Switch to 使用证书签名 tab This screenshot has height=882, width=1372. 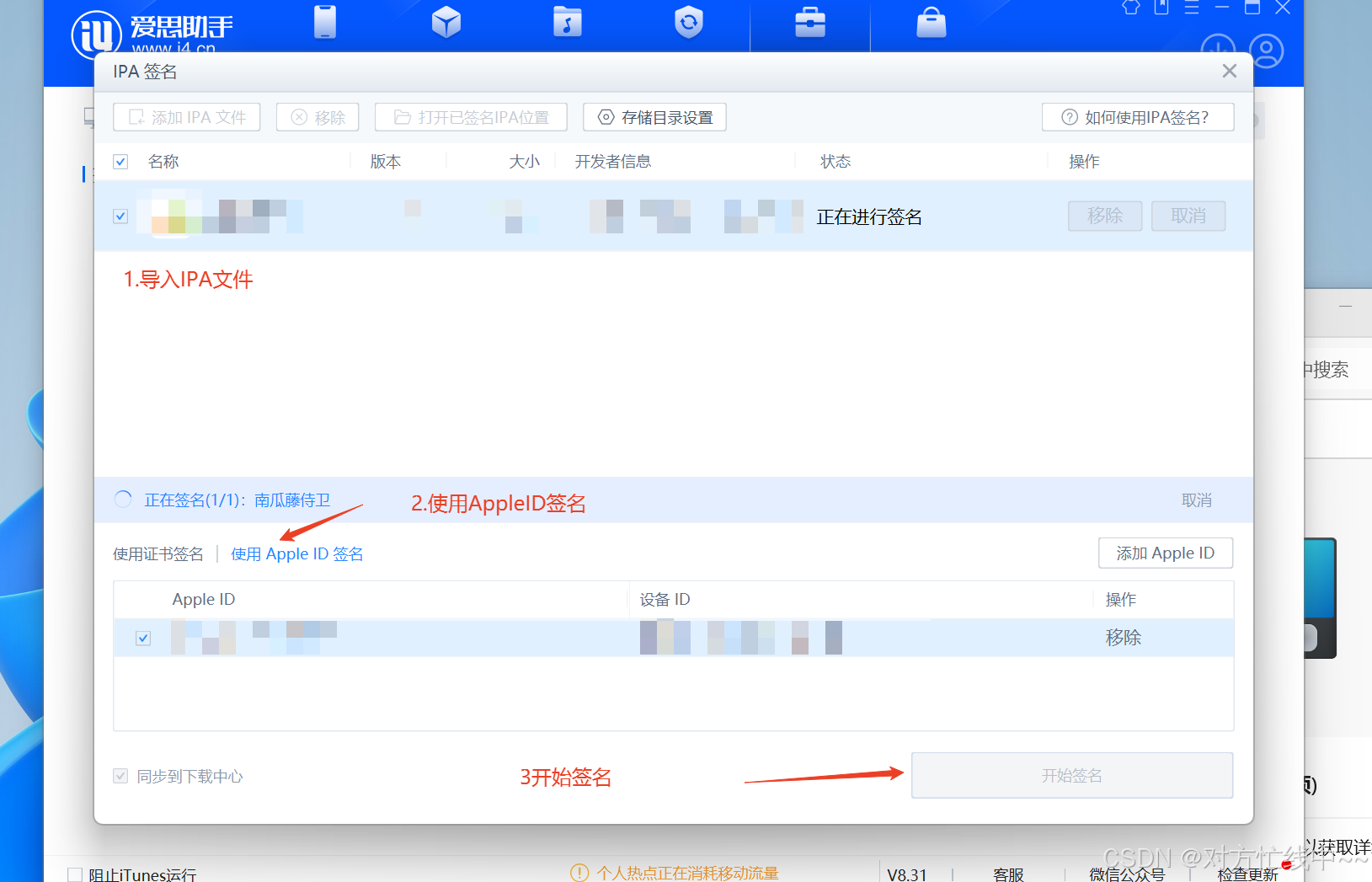(158, 553)
